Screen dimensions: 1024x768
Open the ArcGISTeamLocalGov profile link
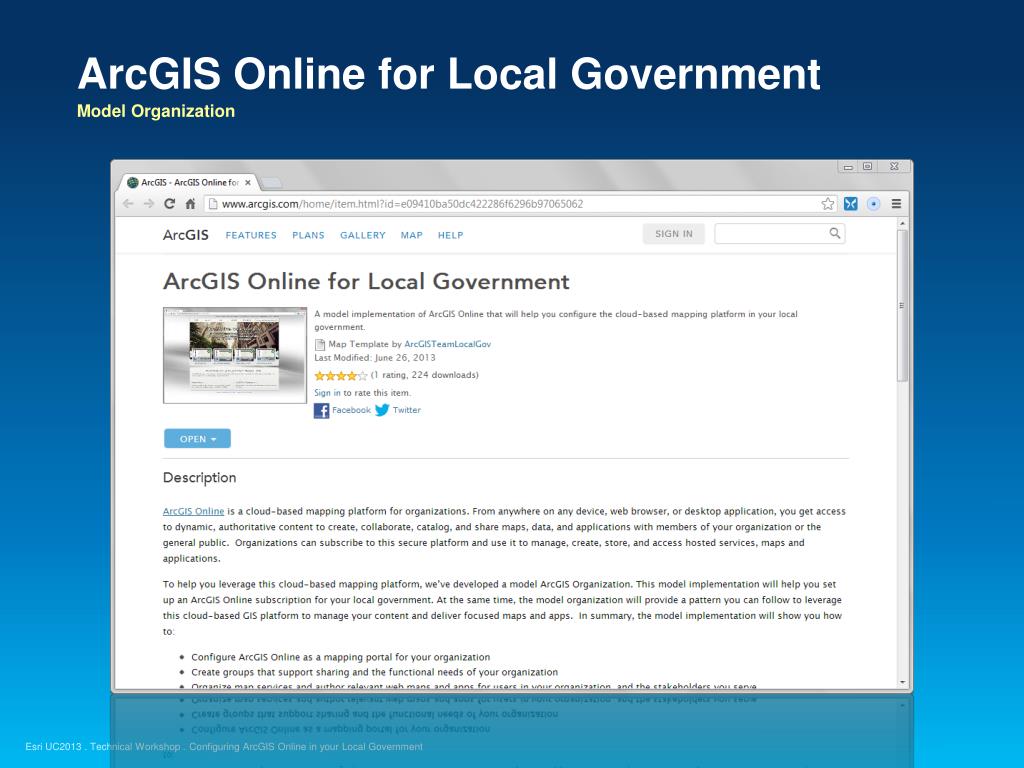click(x=447, y=344)
